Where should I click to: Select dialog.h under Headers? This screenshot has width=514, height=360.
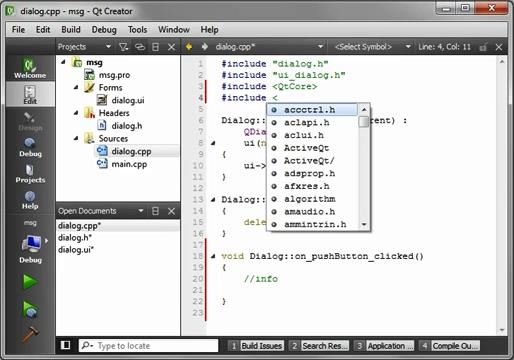(127, 126)
